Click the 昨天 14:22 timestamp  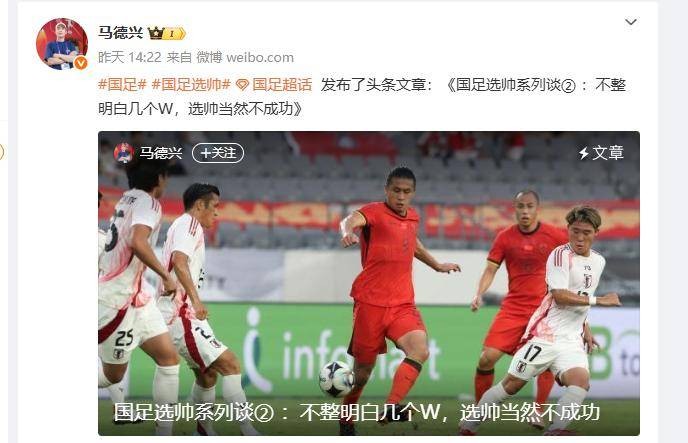(x=130, y=57)
